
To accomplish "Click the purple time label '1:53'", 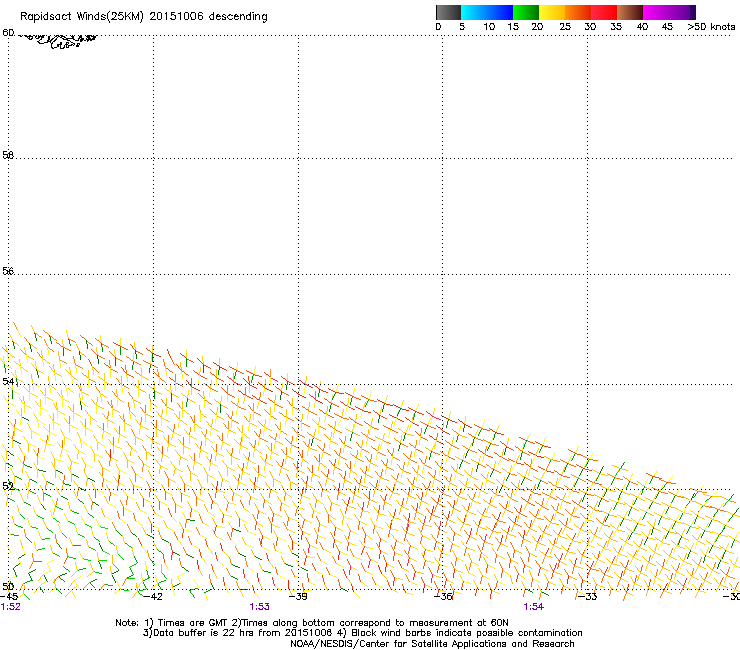I will [x=260, y=607].
